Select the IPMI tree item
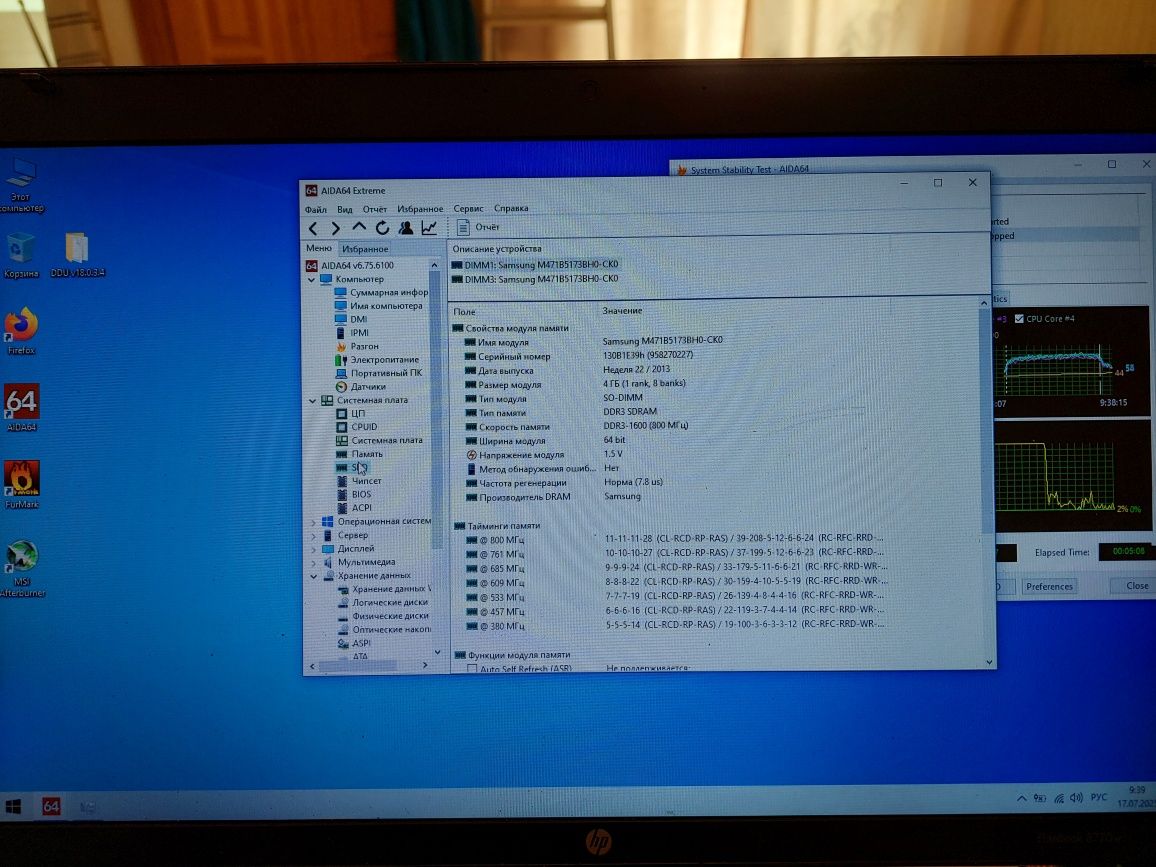1156x867 pixels. tap(352, 332)
